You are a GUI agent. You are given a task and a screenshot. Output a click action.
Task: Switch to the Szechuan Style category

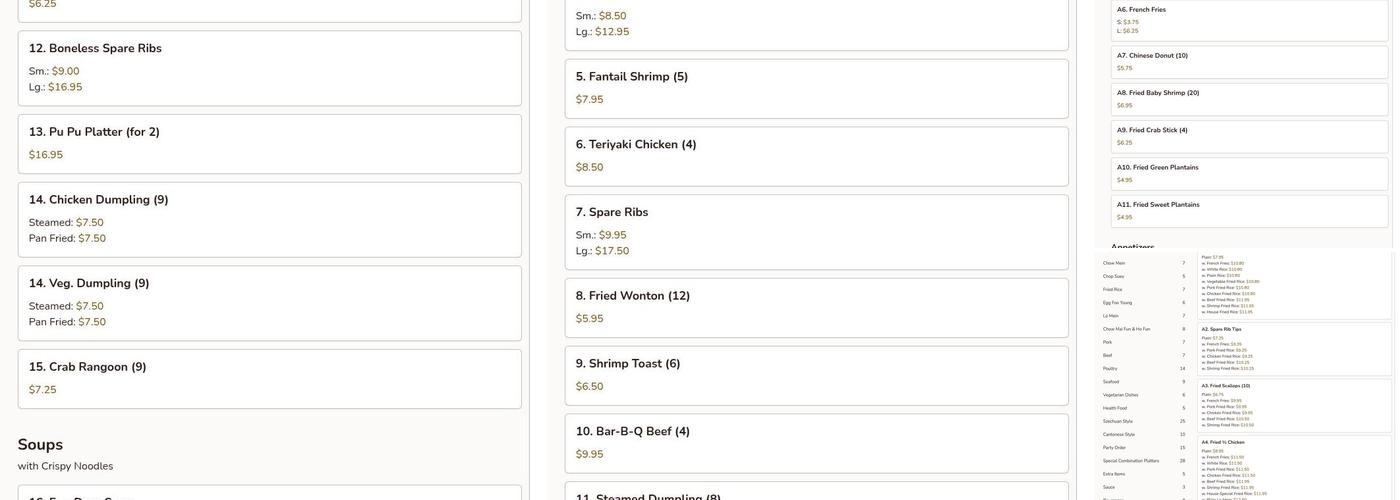click(1118, 421)
